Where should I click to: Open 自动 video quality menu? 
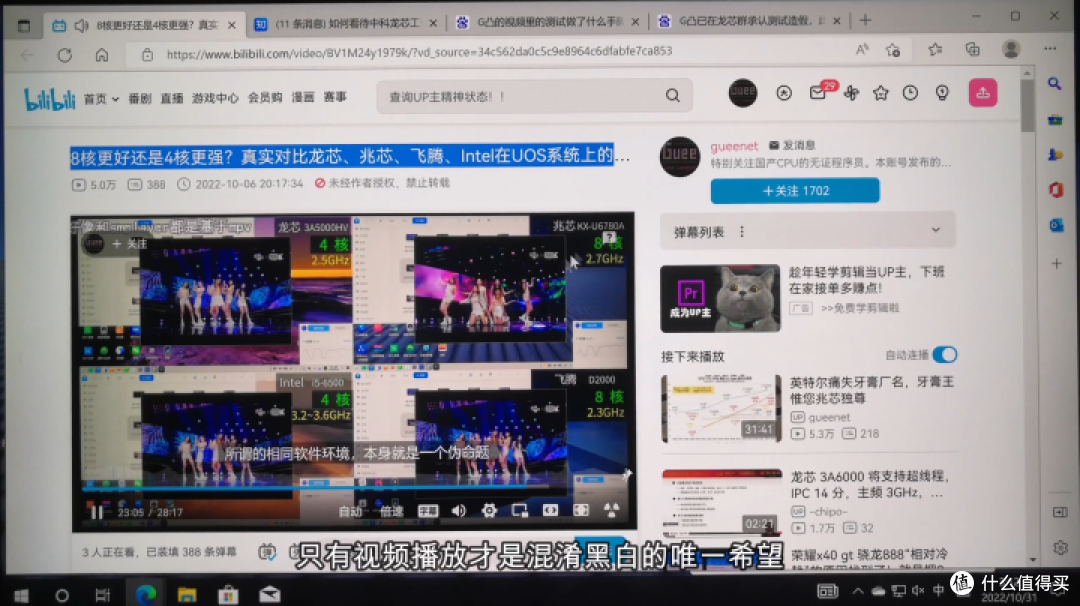[350, 511]
